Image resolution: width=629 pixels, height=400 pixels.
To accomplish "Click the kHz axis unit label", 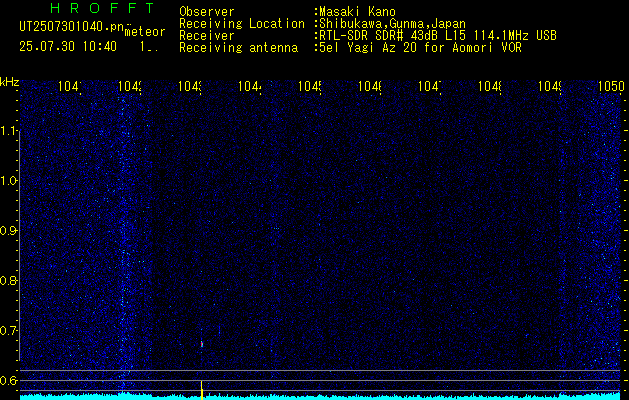I will [10, 82].
